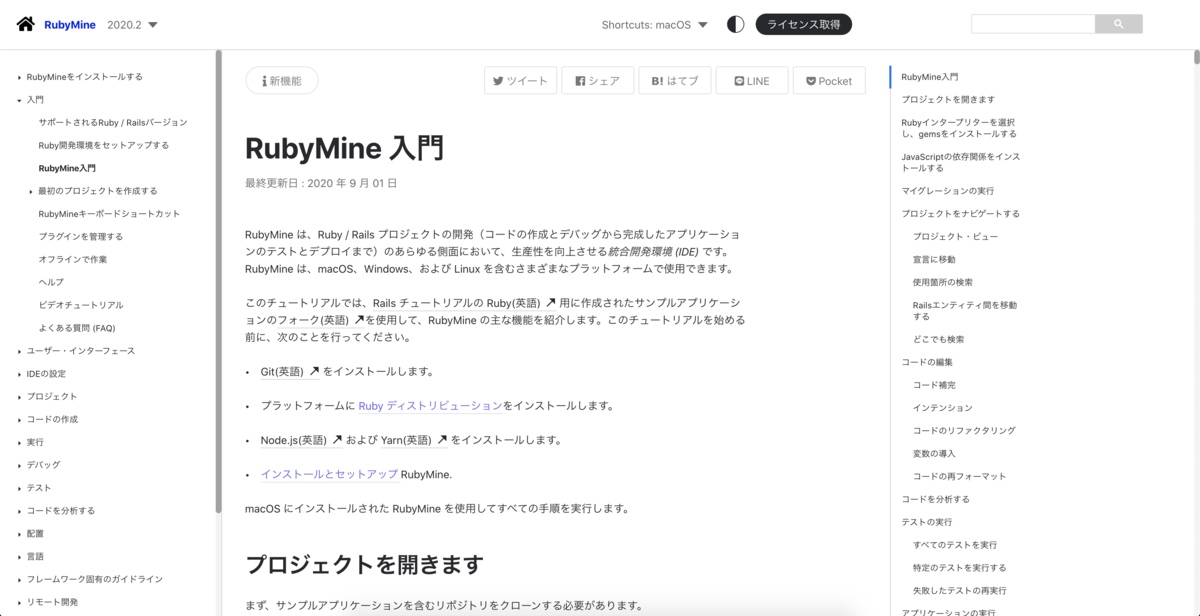The image size is (1200, 616).
Task: Collapse the 入門 sidebar section
Action: click(x=19, y=100)
